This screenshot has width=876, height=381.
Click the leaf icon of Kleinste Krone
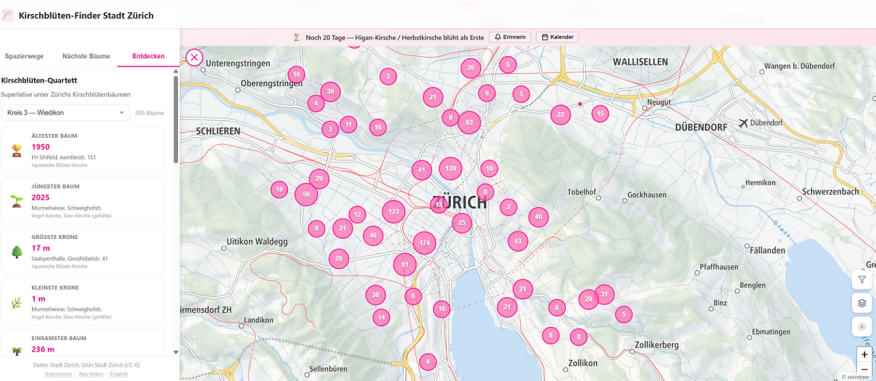pos(16,302)
